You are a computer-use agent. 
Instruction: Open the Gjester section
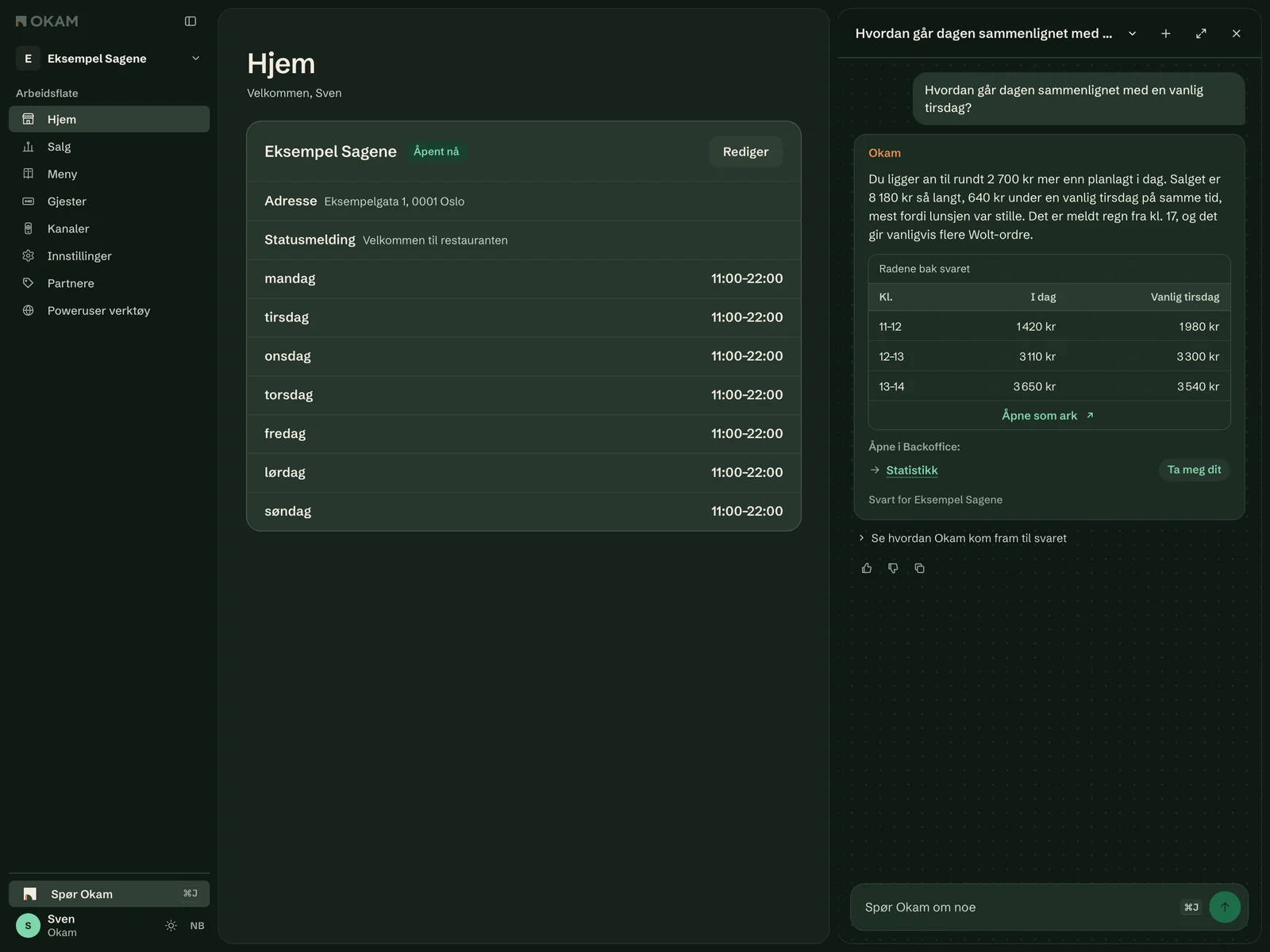[x=109, y=202]
